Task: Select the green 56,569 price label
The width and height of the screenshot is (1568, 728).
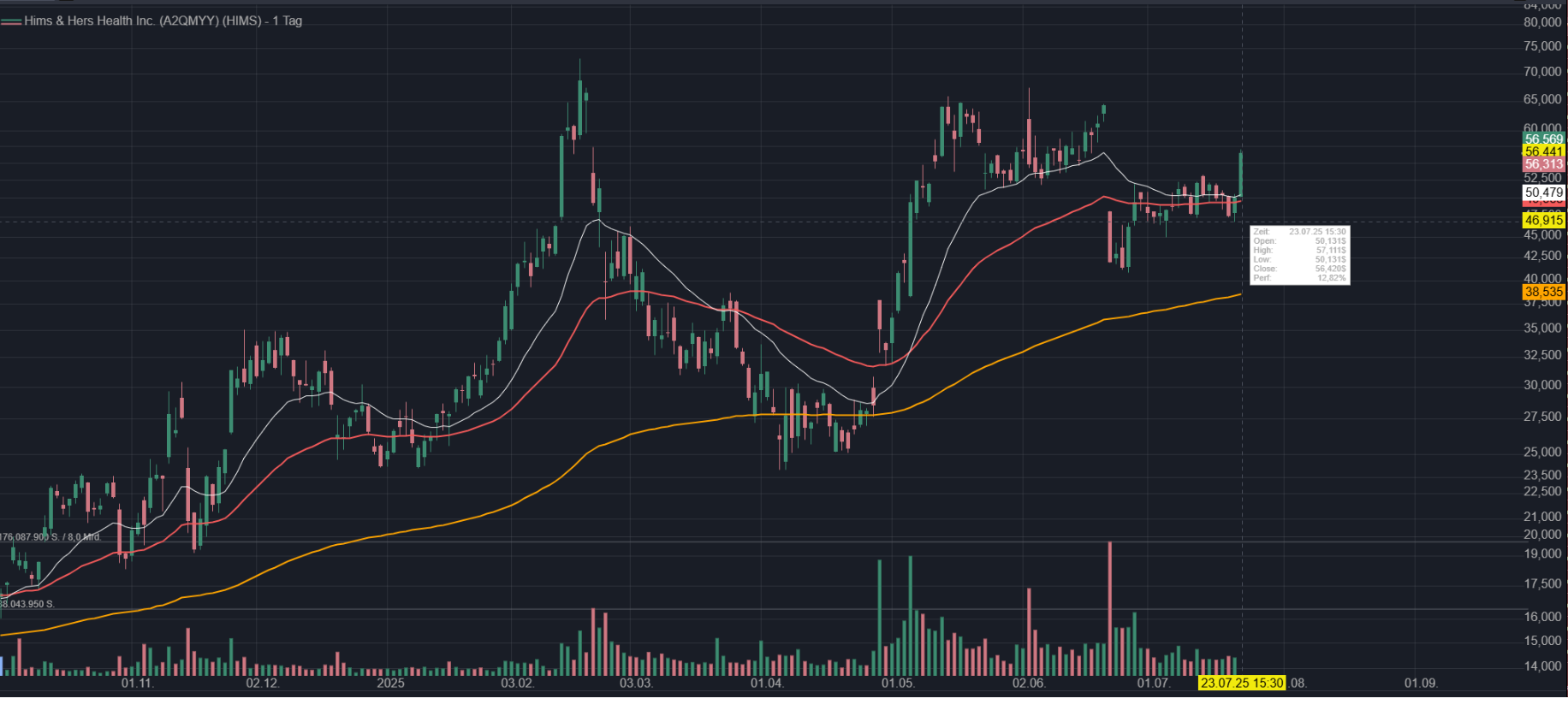Action: [x=1543, y=139]
